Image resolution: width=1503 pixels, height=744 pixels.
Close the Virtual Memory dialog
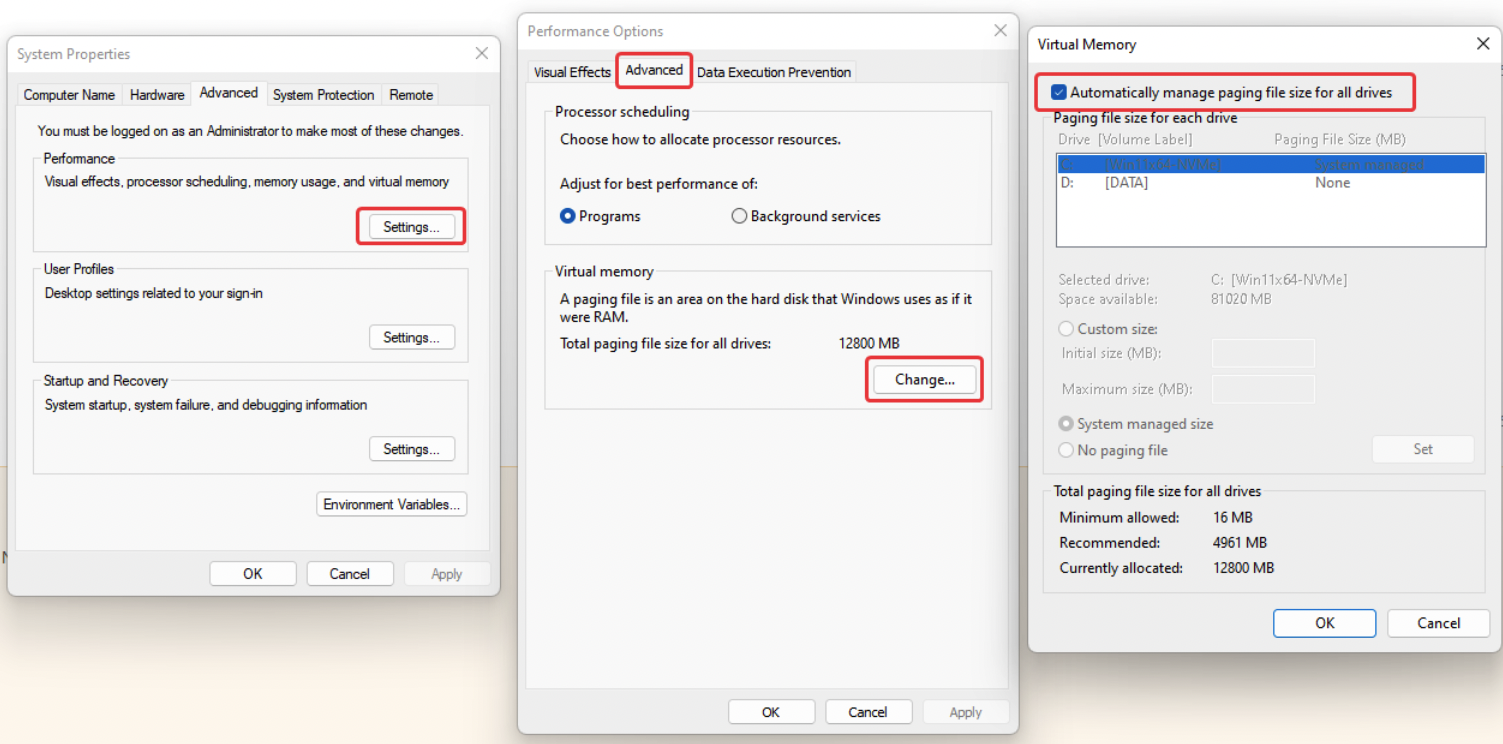pyautogui.click(x=1483, y=44)
